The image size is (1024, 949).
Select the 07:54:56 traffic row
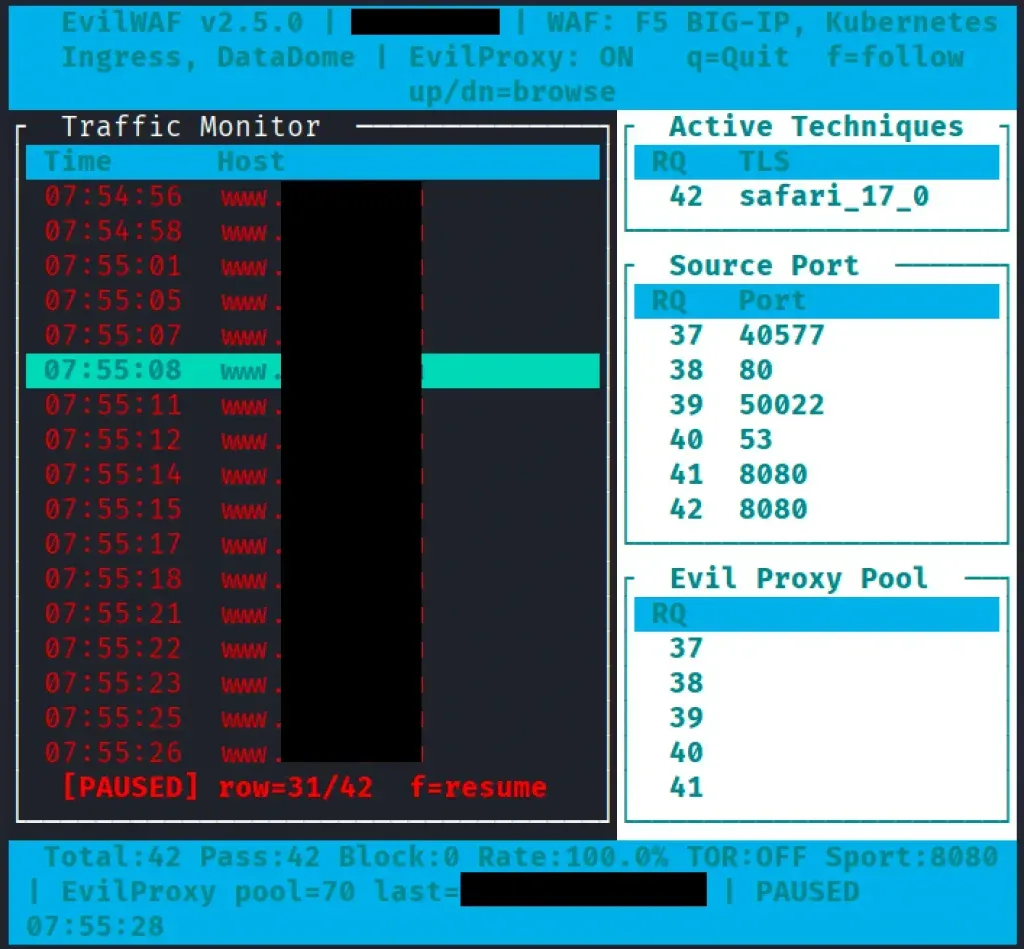[312, 197]
